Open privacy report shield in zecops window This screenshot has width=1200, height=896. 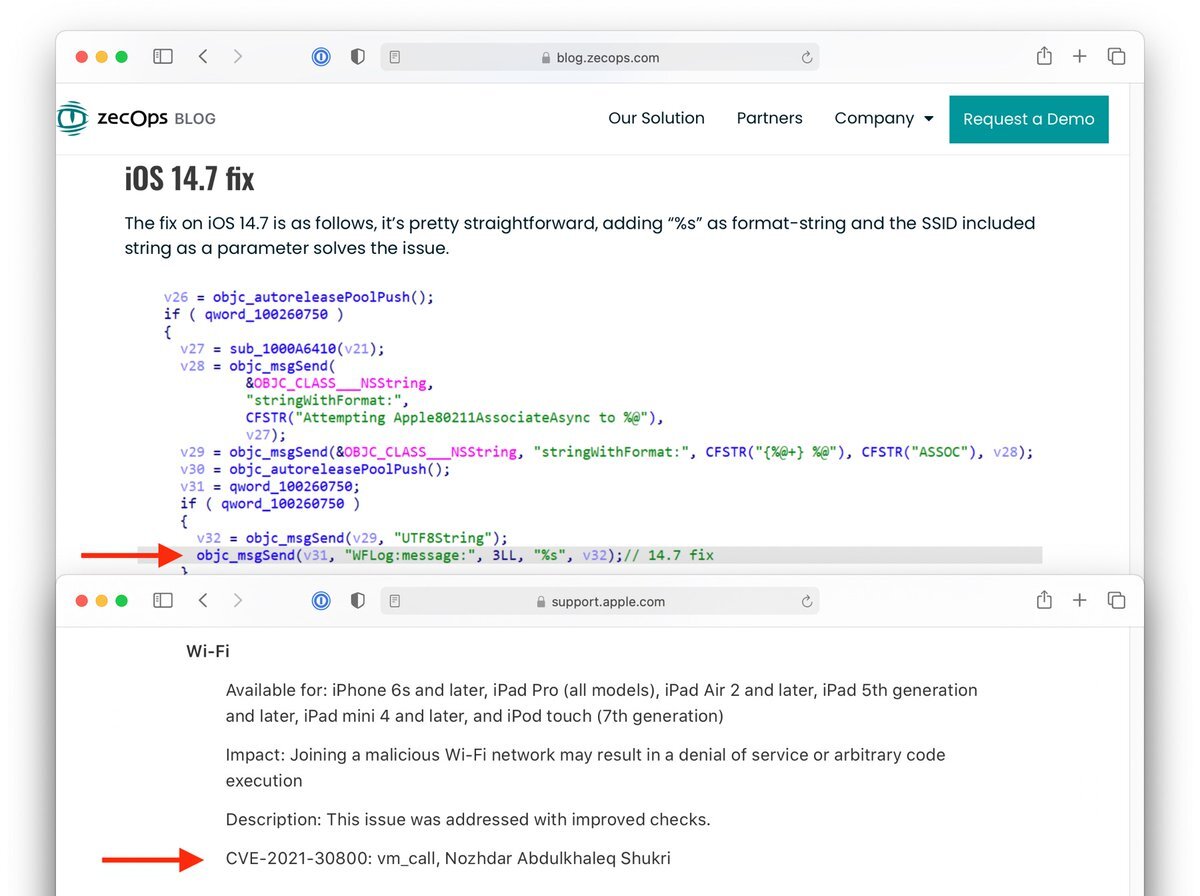click(358, 57)
